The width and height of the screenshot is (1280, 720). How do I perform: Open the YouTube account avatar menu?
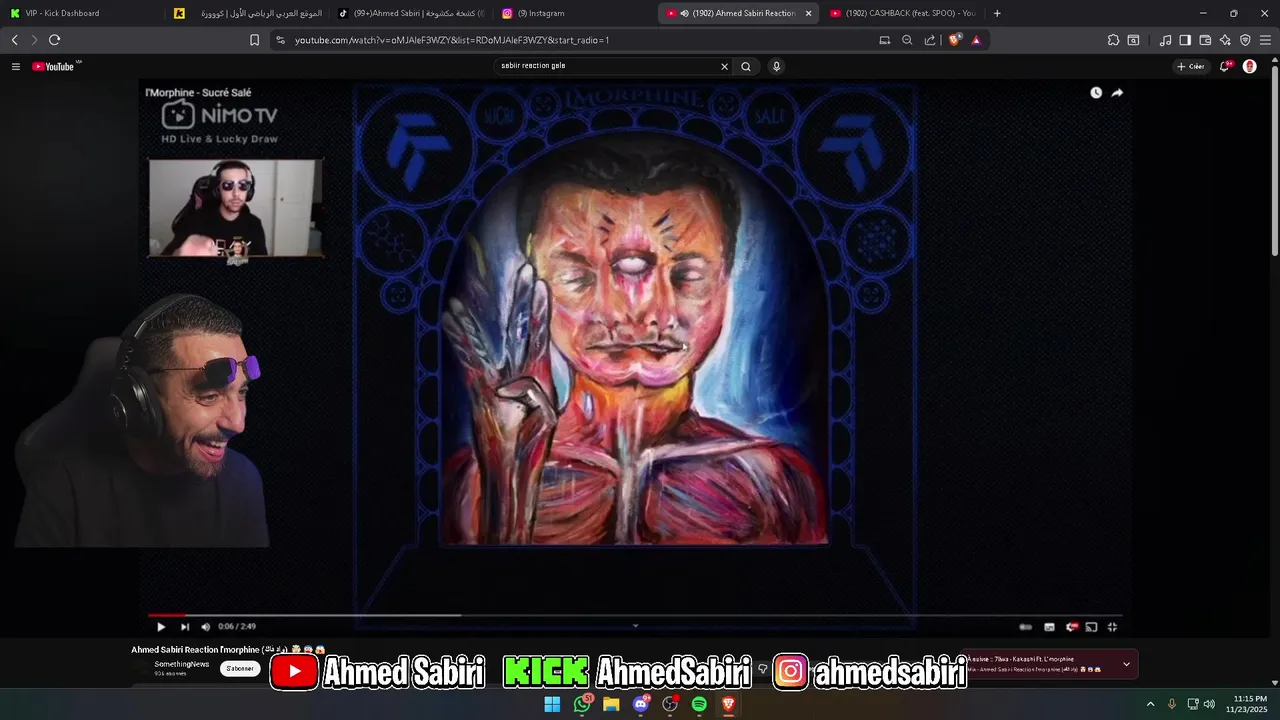pos(1249,66)
